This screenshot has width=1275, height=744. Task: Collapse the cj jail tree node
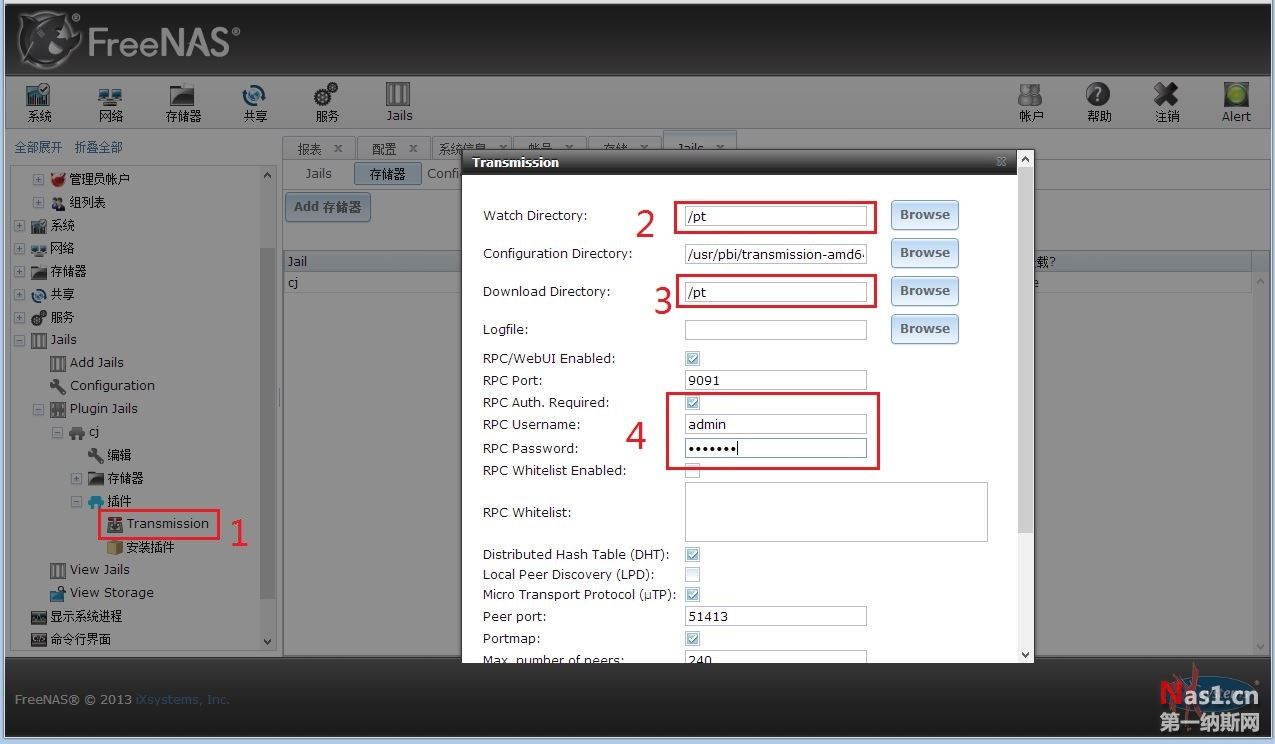tap(57, 432)
